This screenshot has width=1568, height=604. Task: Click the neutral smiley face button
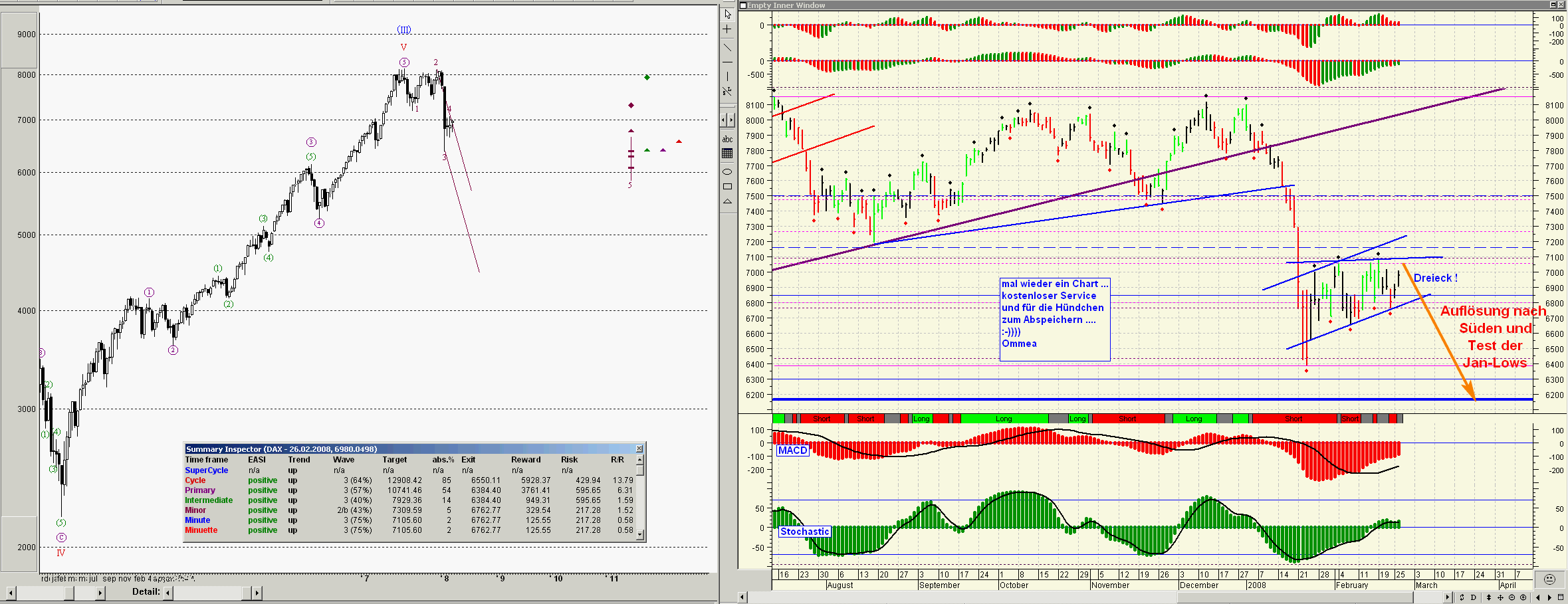(1549, 579)
